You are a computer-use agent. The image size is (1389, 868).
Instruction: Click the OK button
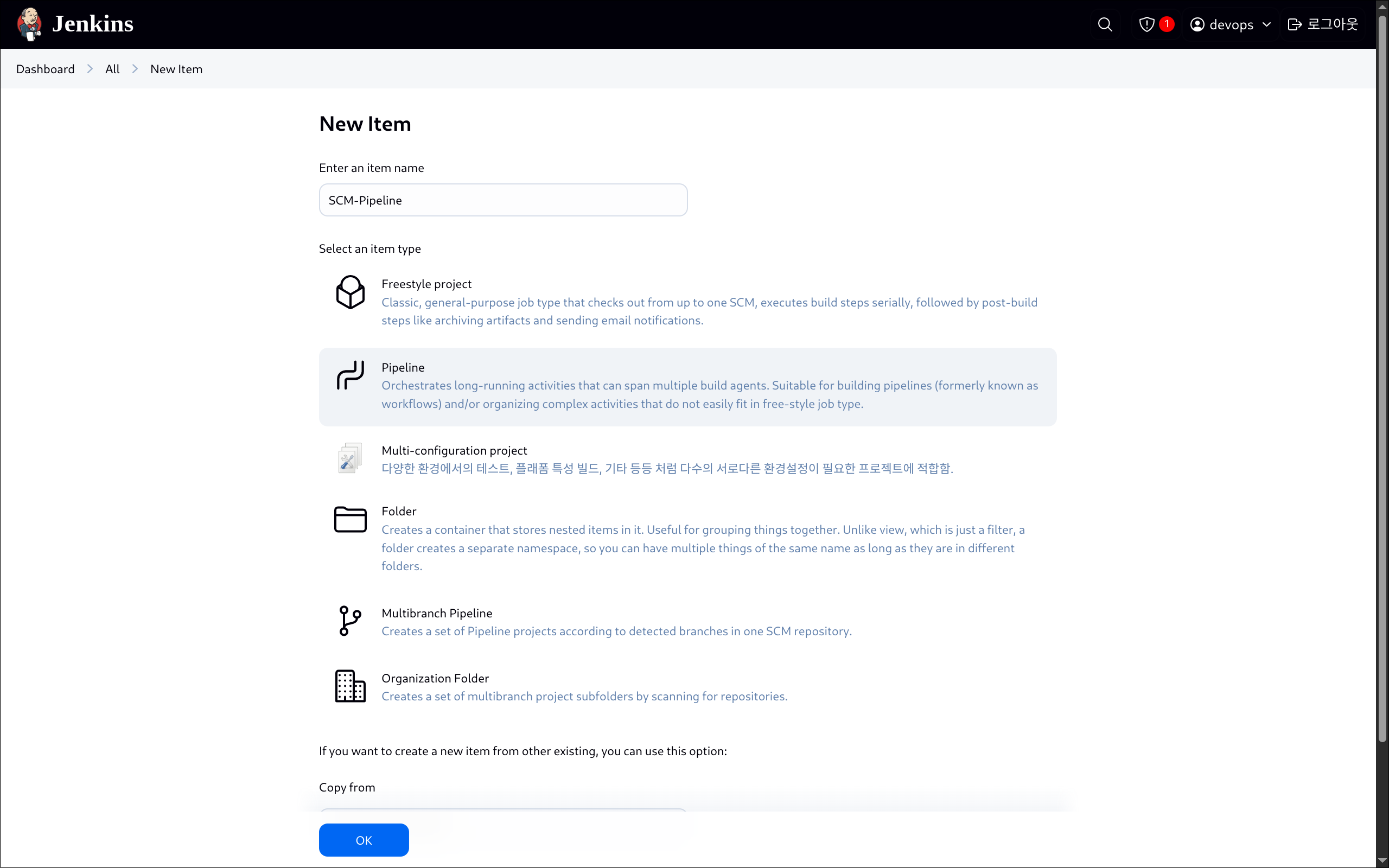tap(364, 840)
